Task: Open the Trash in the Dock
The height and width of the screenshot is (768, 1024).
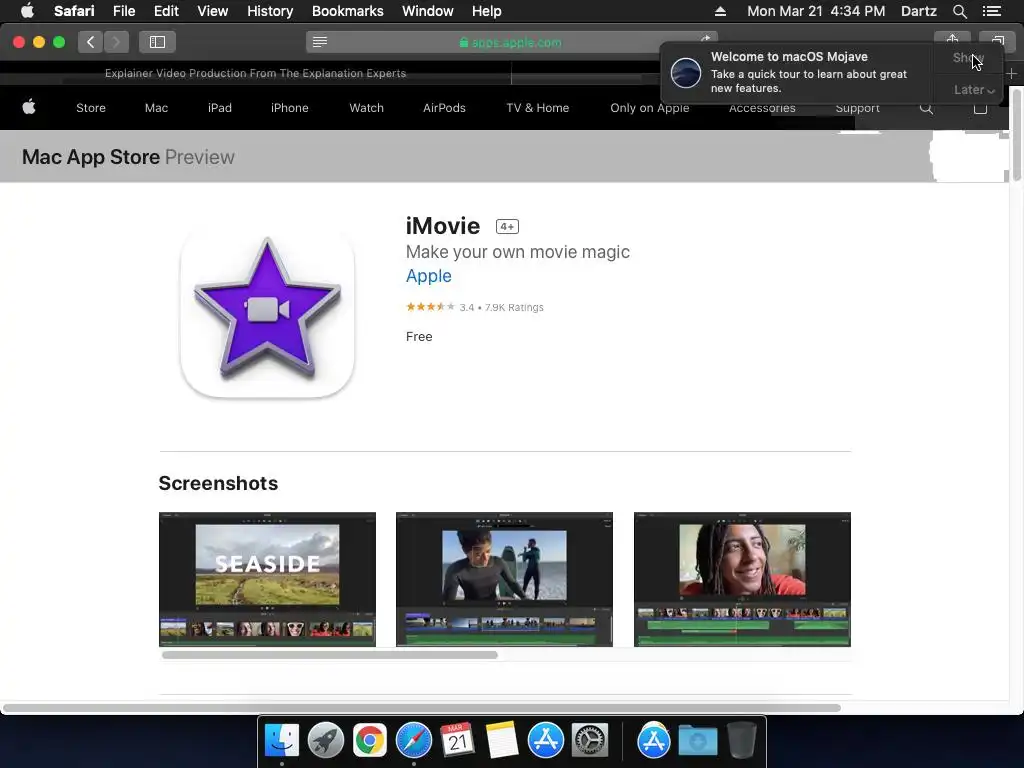Action: (x=741, y=741)
